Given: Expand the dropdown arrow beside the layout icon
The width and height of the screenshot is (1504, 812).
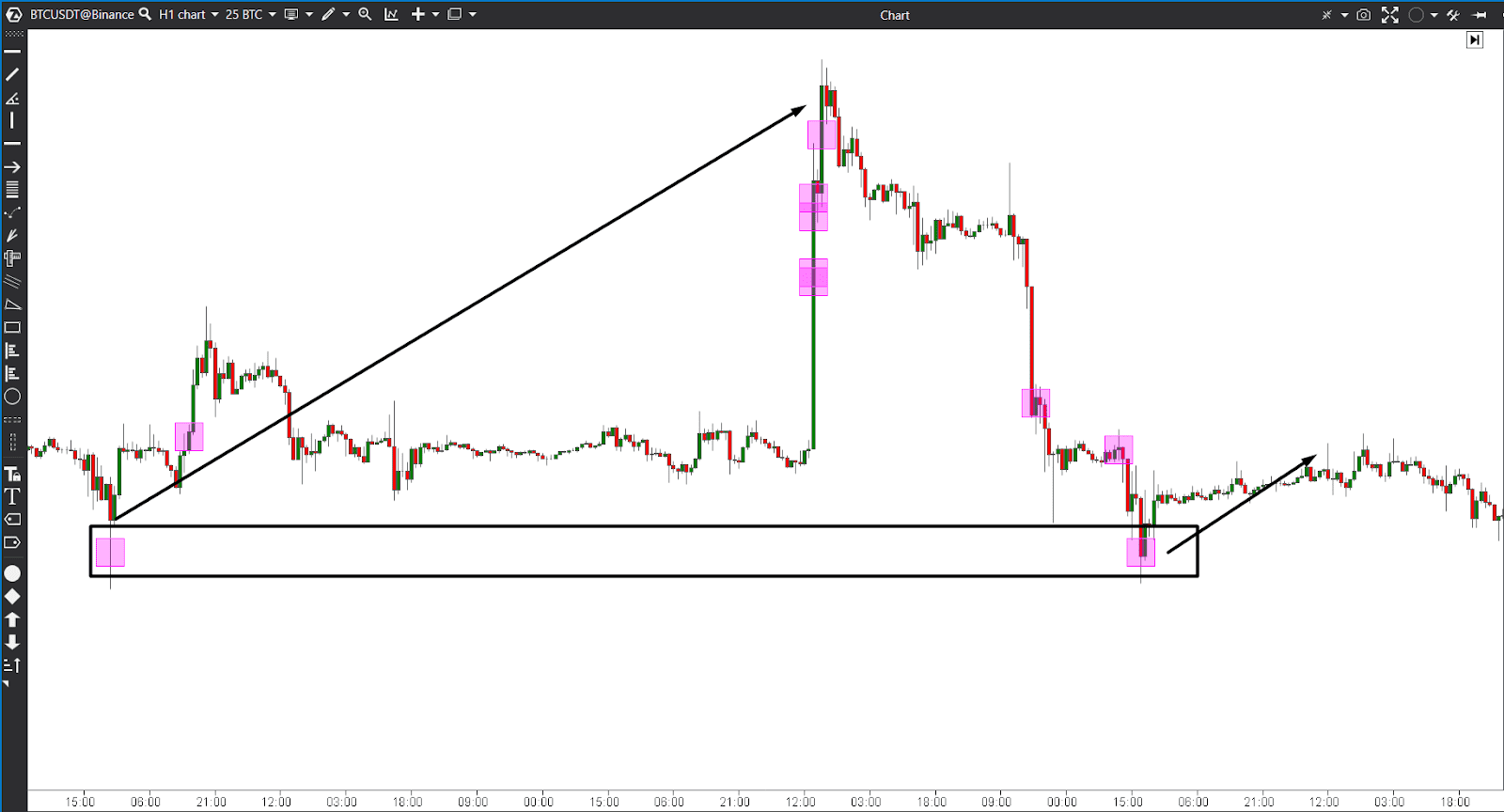Looking at the screenshot, I should [x=472, y=15].
